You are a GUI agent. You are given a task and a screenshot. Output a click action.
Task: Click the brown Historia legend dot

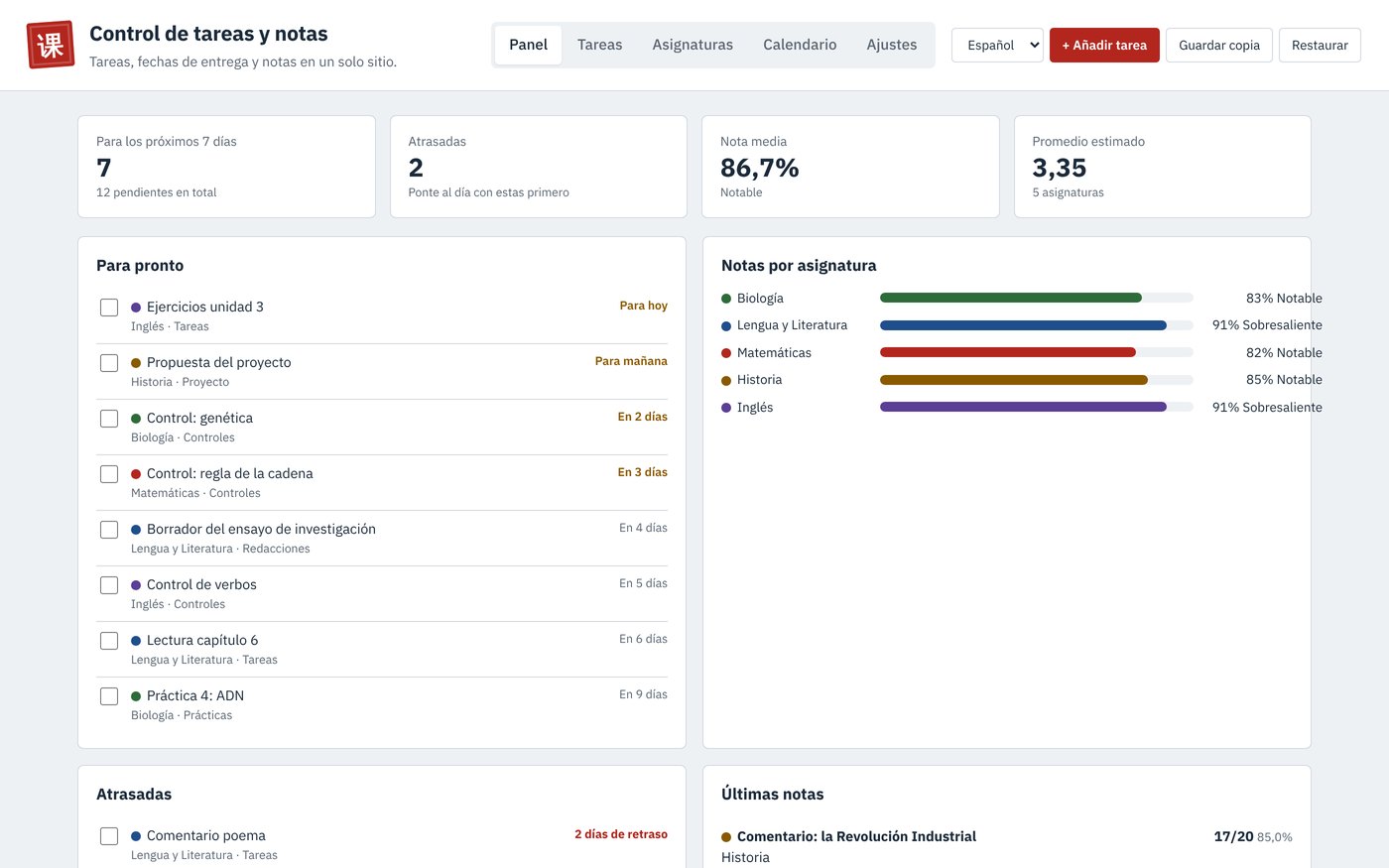[x=726, y=380]
